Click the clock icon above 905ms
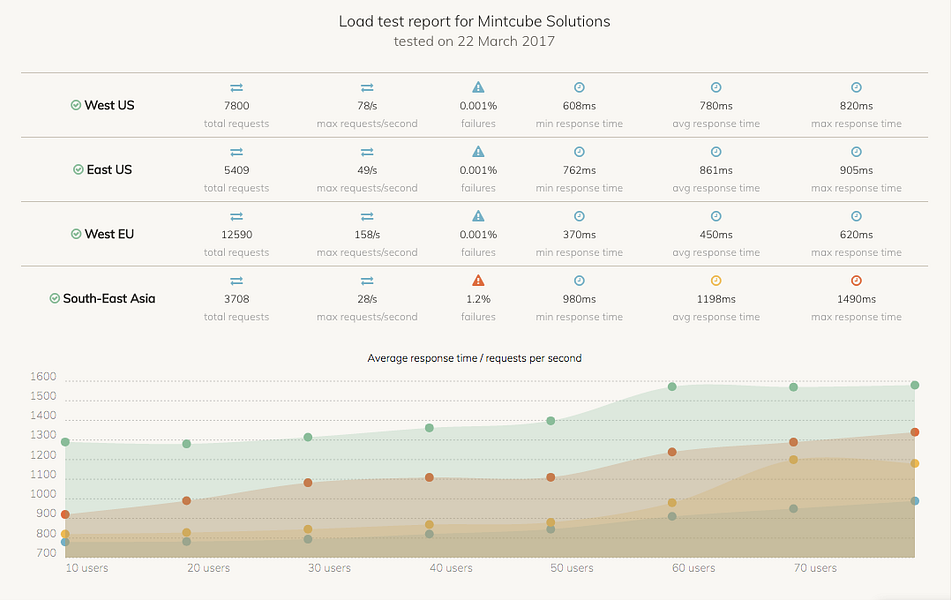The width and height of the screenshot is (951, 600). (x=856, y=152)
